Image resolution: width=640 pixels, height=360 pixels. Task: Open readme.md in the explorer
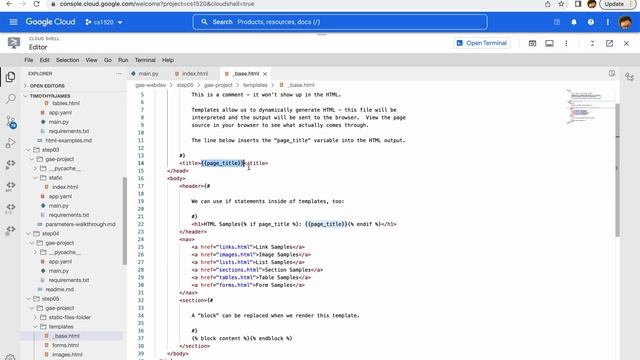(60, 289)
